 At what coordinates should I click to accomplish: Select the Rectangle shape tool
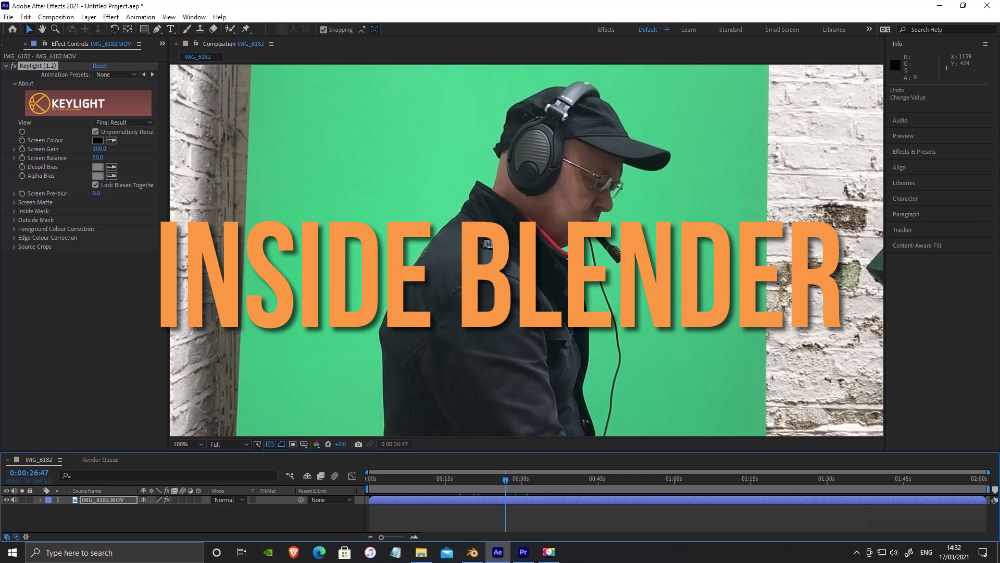coord(144,29)
